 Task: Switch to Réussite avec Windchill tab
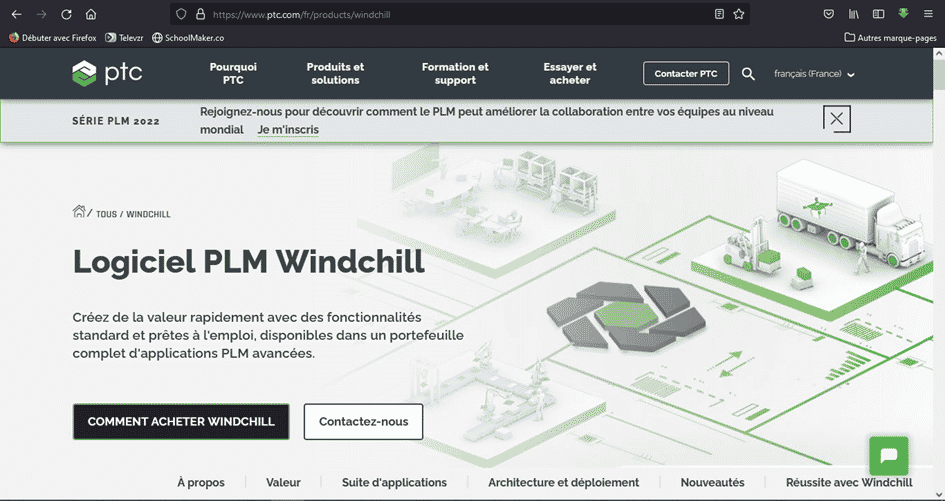(x=849, y=482)
